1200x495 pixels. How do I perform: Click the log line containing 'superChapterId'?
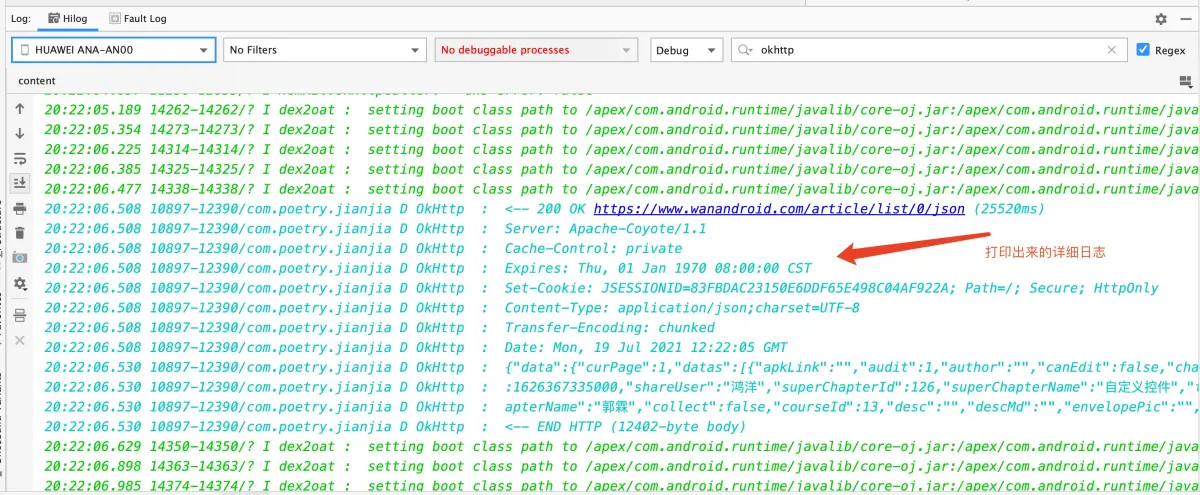point(620,387)
